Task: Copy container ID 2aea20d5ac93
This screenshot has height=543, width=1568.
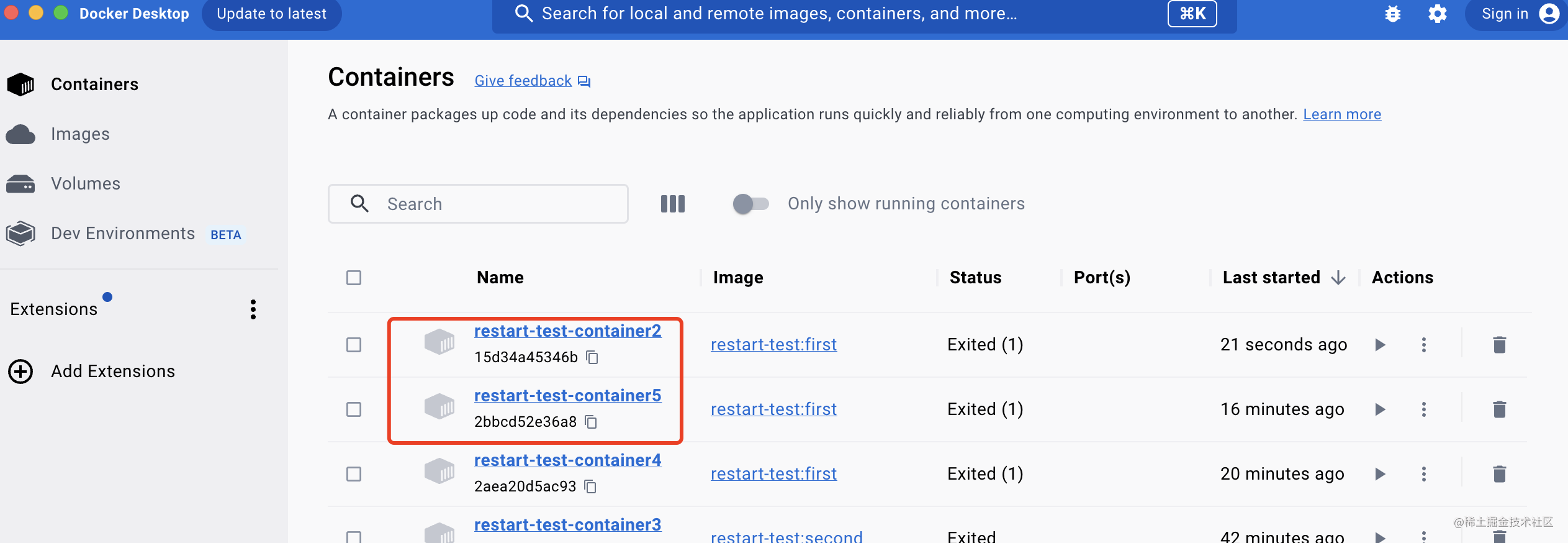Action: (590, 486)
